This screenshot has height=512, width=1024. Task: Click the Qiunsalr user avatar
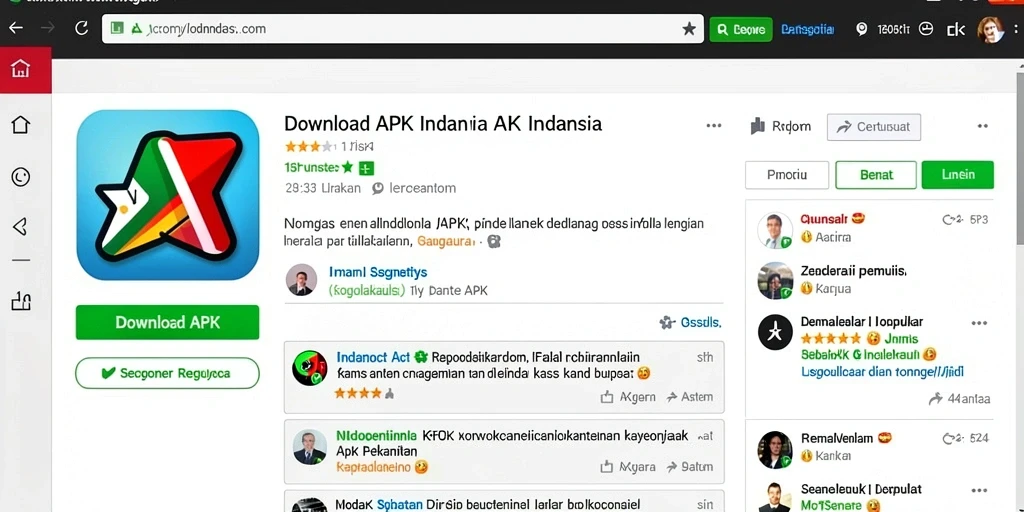coord(775,231)
